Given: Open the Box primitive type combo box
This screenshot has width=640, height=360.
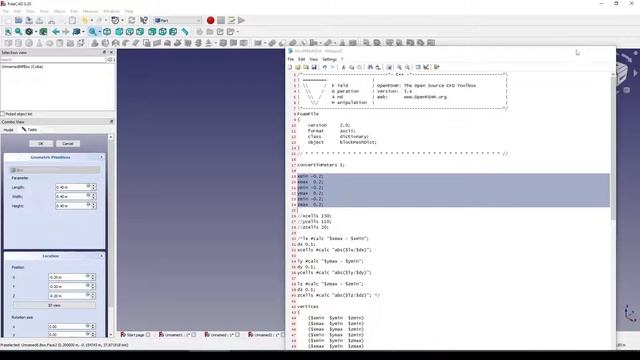Looking at the screenshot, I should (x=54, y=170).
